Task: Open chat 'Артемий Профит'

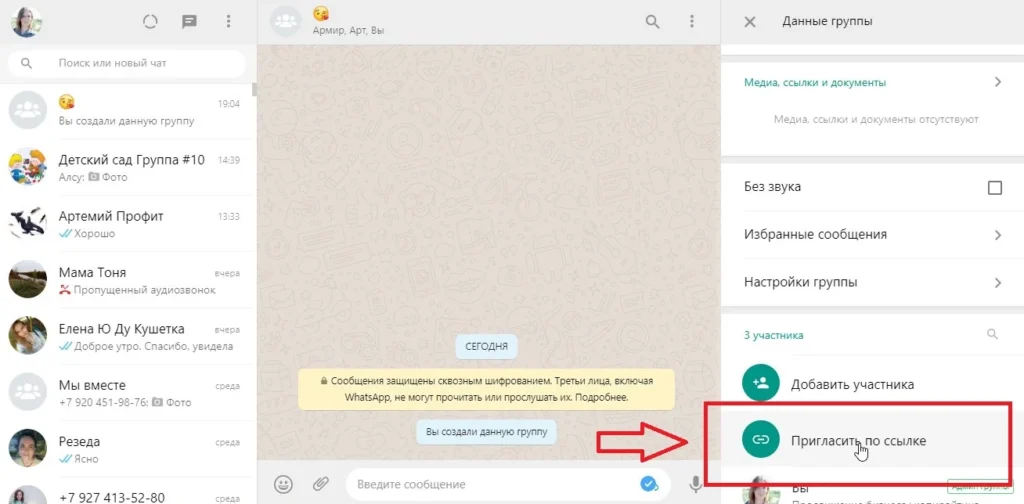Action: point(126,224)
